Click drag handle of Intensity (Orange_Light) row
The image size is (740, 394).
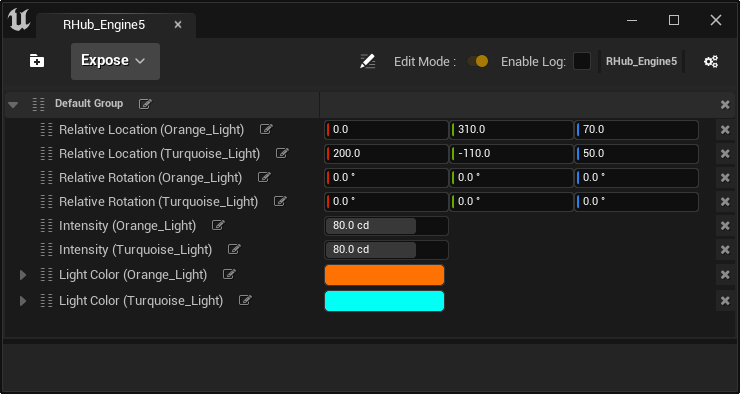click(x=46, y=226)
